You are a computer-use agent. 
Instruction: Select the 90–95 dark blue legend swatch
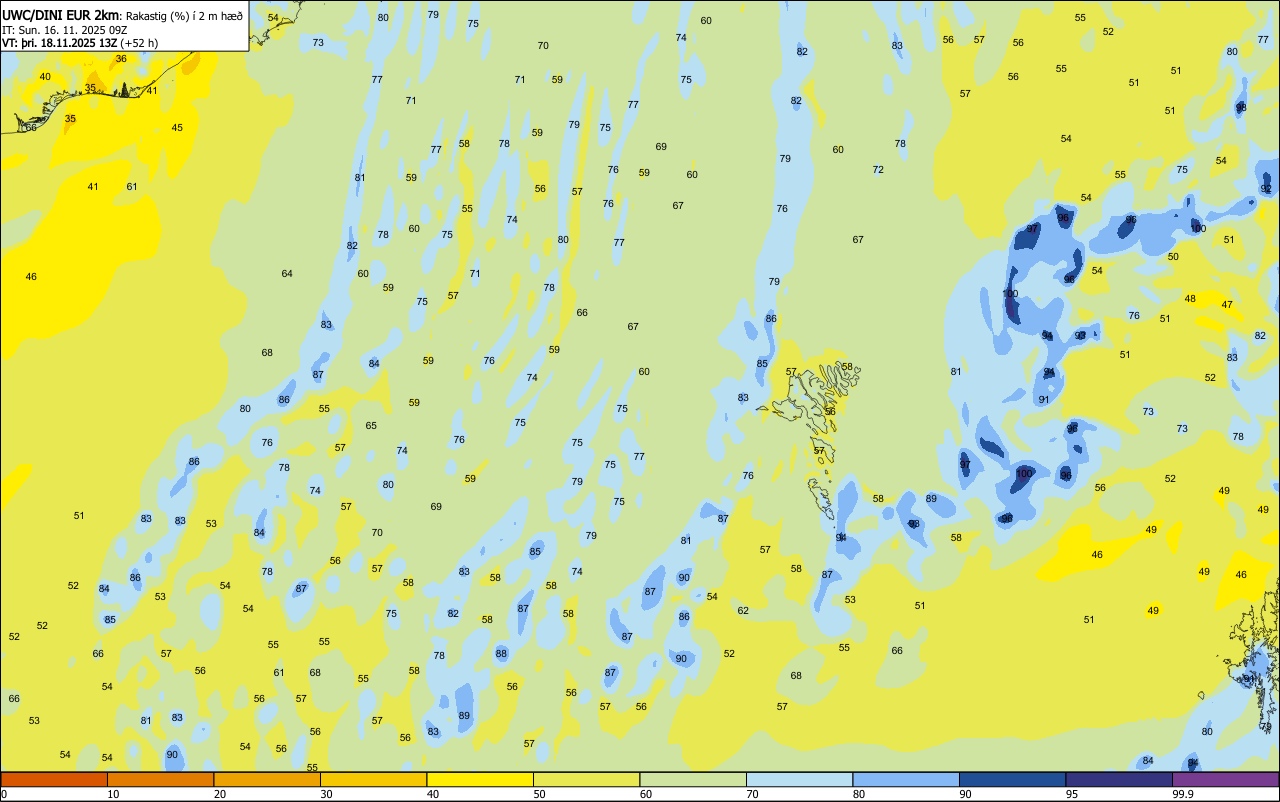tap(1012, 779)
